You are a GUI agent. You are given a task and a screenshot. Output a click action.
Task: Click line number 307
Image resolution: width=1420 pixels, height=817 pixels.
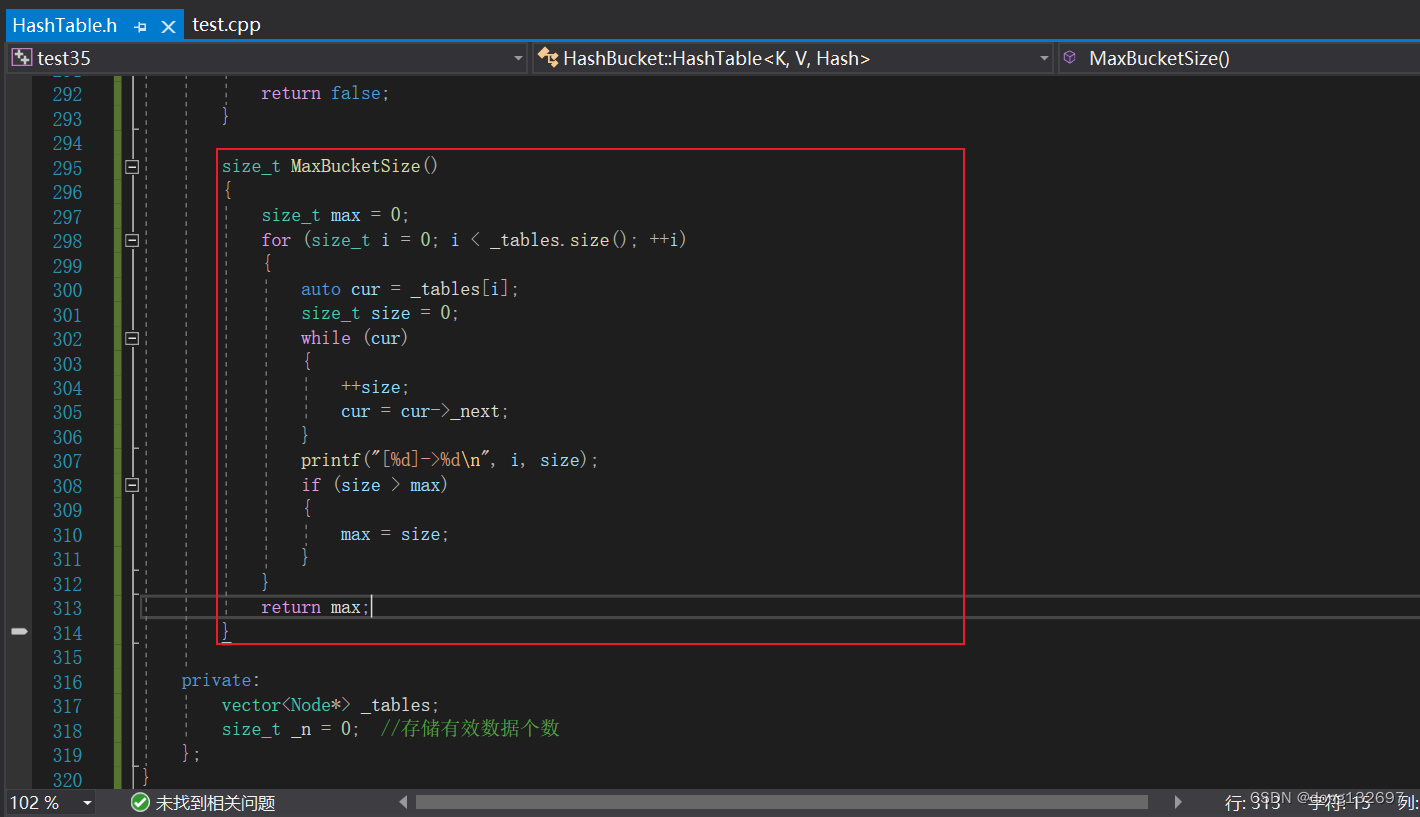pyautogui.click(x=67, y=461)
